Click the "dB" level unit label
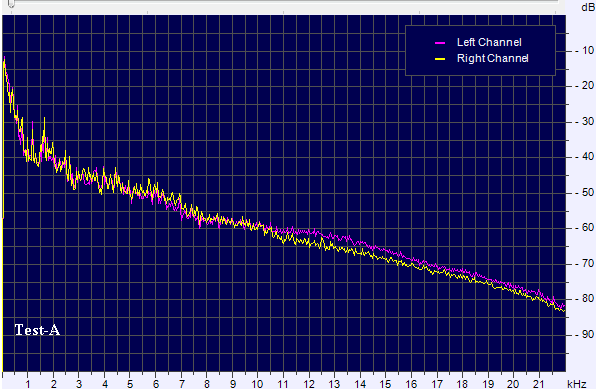 [588, 7]
